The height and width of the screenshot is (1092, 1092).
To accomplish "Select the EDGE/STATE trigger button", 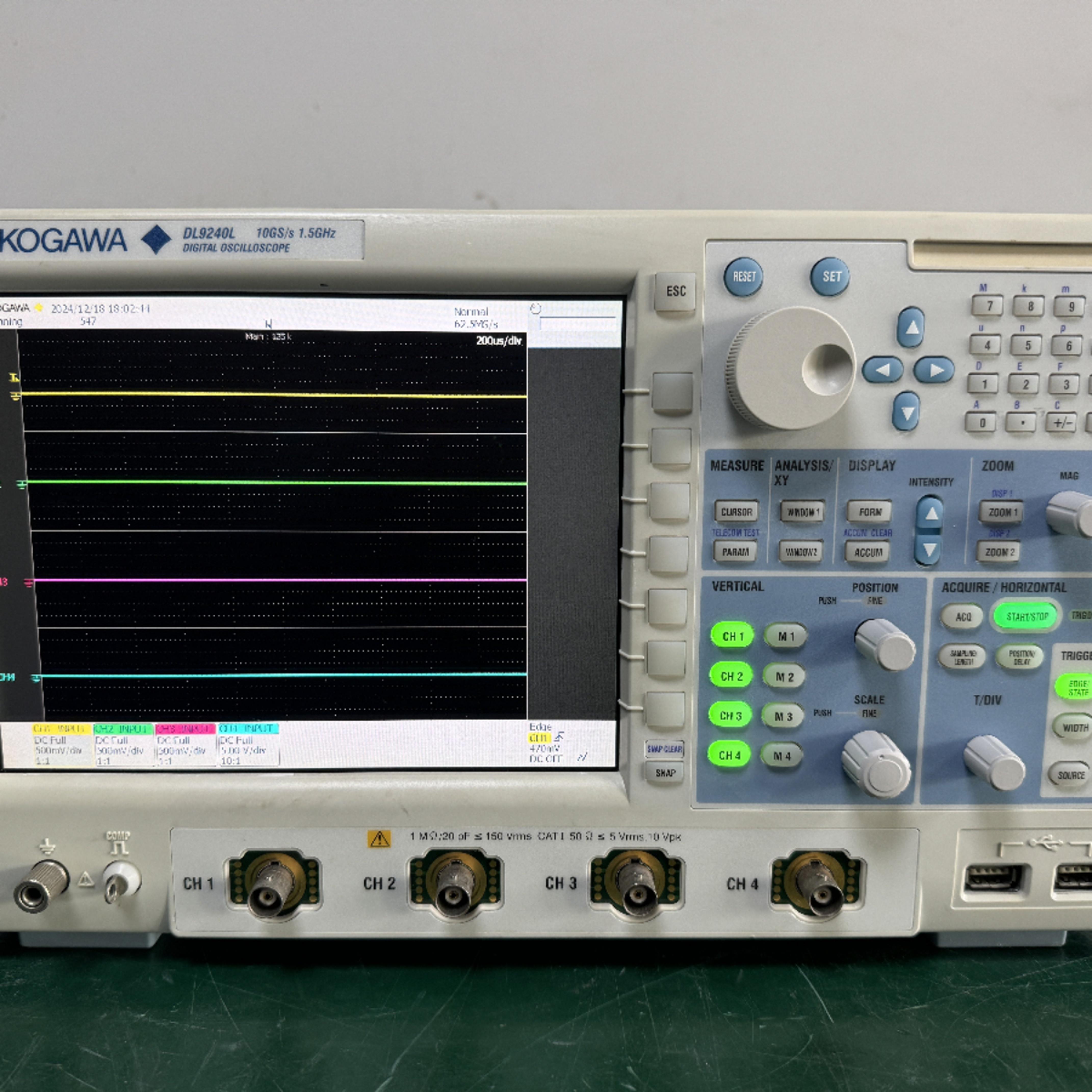I will (1074, 687).
